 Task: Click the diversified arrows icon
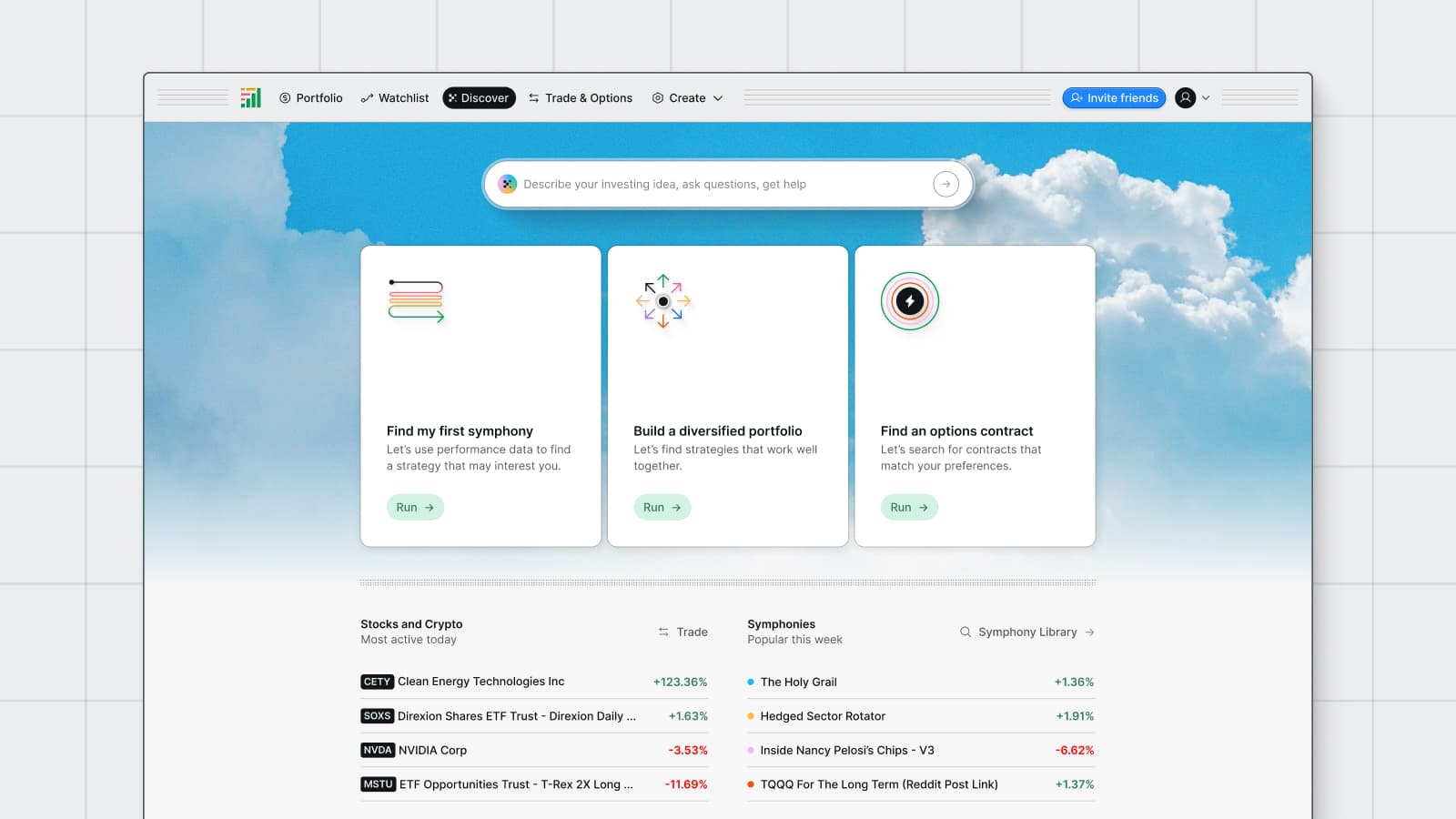663,301
